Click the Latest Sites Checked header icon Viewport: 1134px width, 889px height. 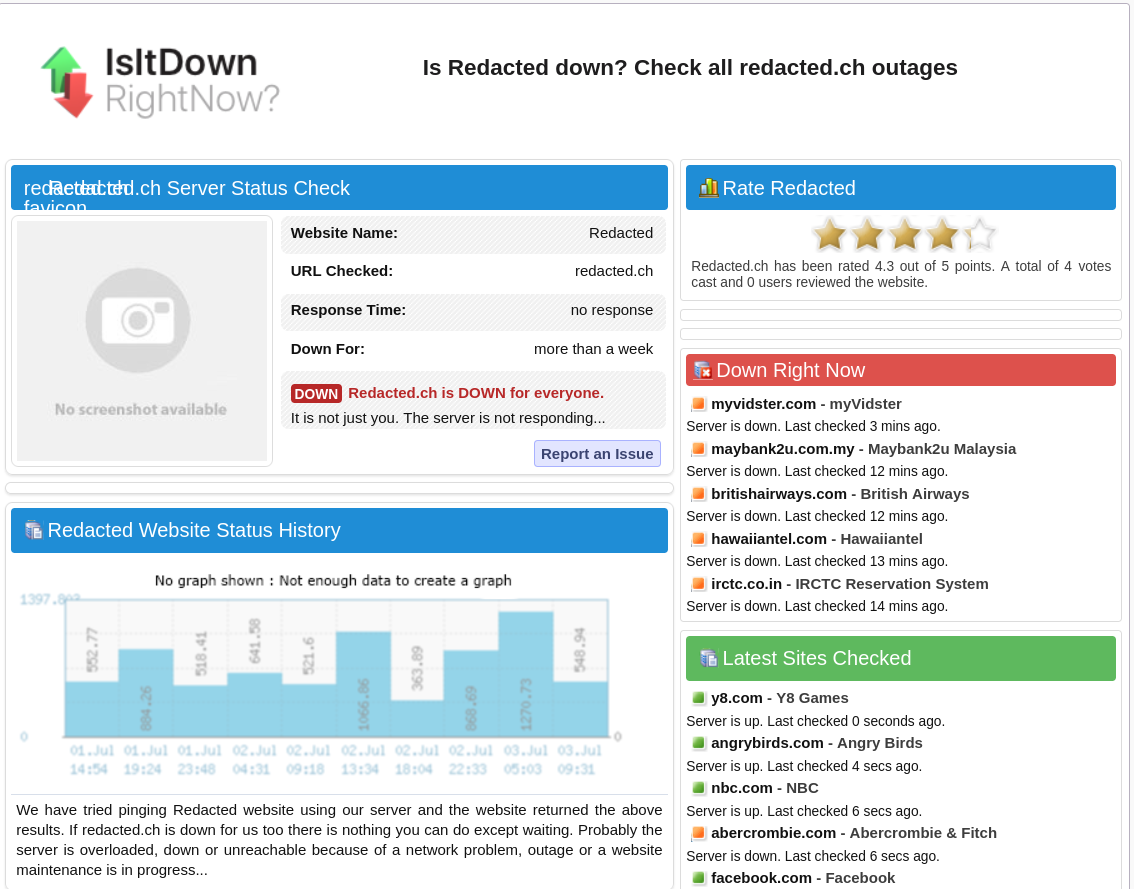click(708, 658)
